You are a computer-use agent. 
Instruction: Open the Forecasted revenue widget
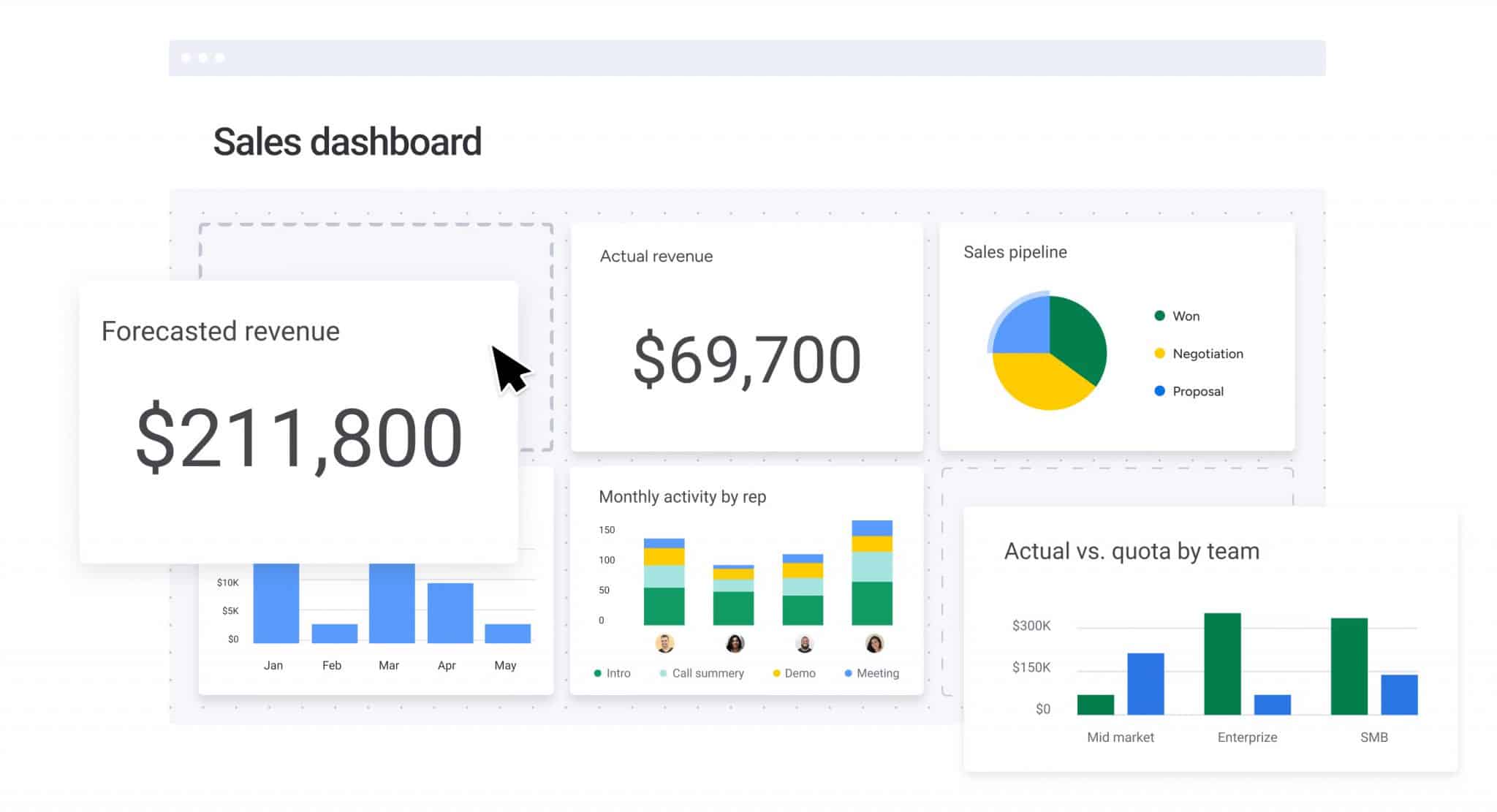tap(296, 420)
